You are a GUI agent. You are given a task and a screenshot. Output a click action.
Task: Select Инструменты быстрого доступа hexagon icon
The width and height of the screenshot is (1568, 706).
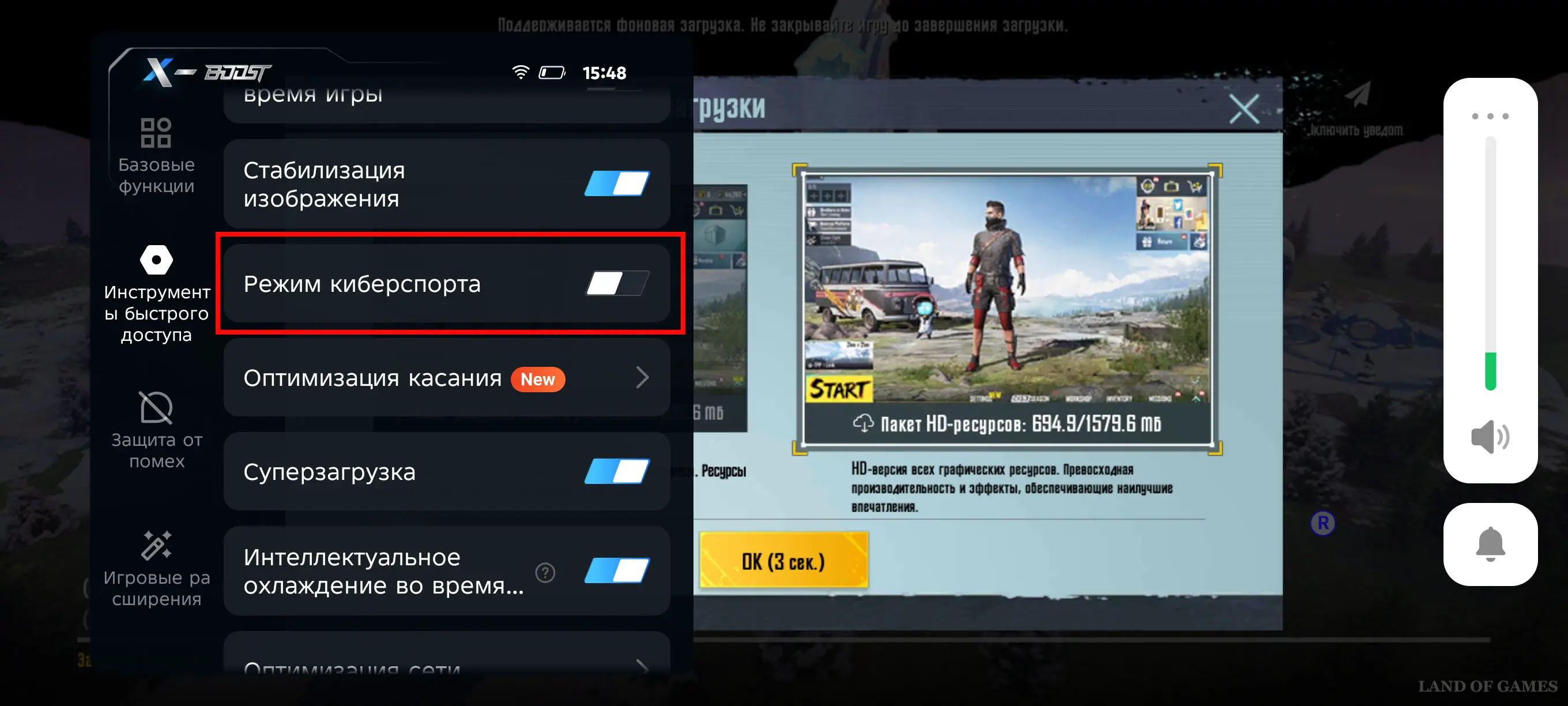[x=156, y=260]
